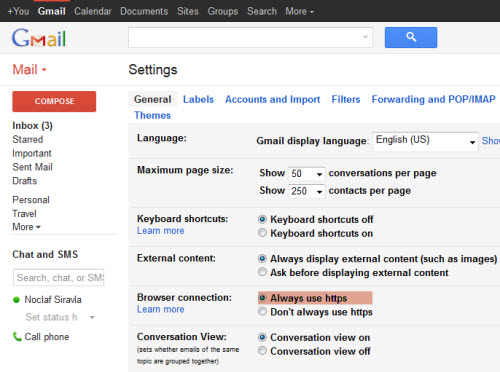This screenshot has height=372, width=500.
Task: Open Forwarding and POP/IMAP tab
Action: (433, 99)
